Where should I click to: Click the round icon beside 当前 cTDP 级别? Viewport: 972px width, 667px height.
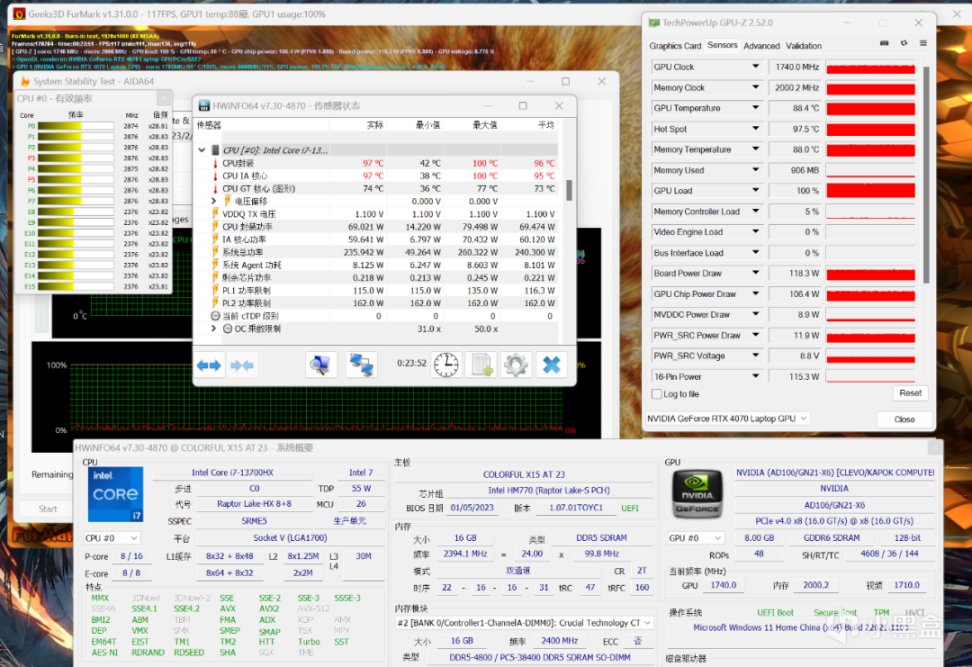coord(215,316)
